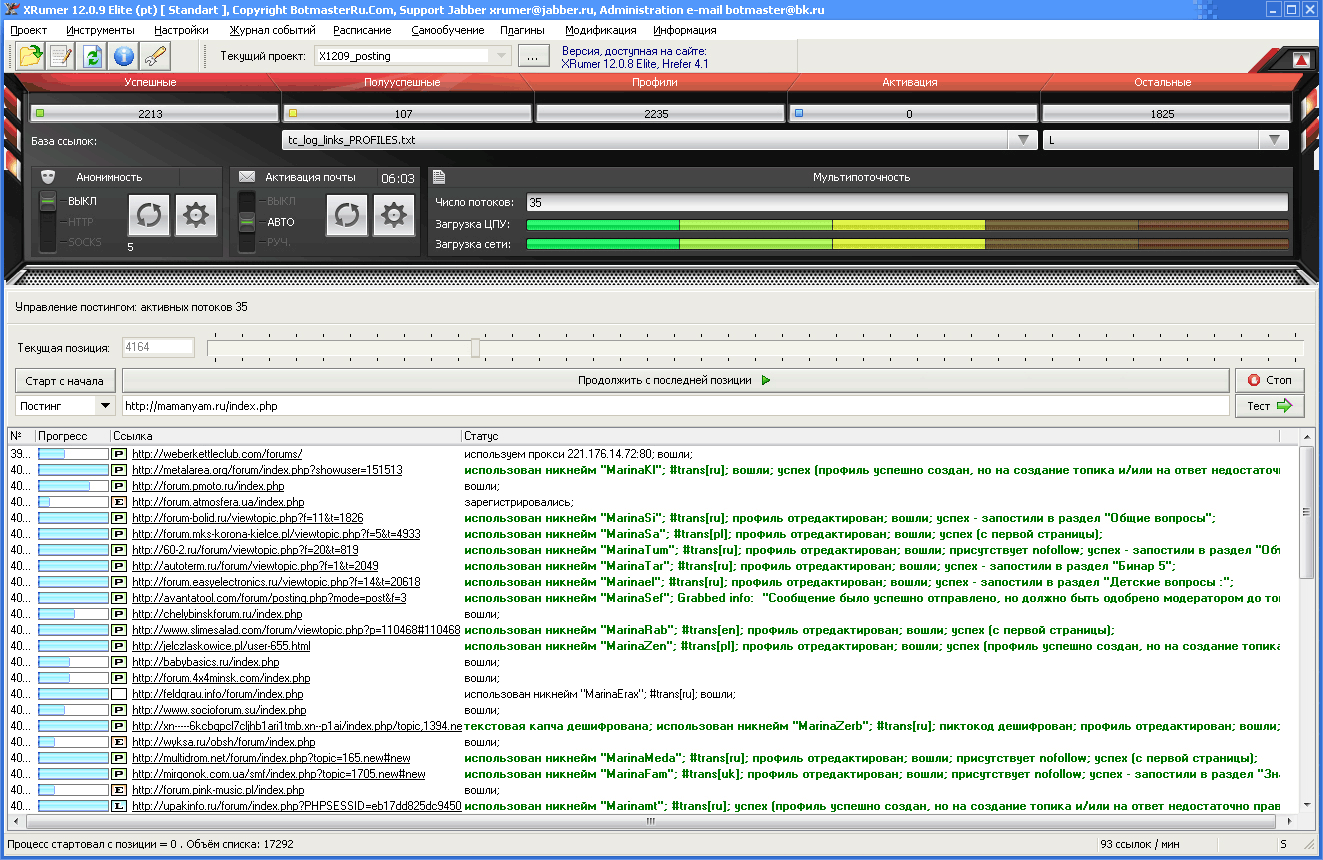Open the Полууспешные 107 counter
Viewport: 1323px width, 860px height.
[x=407, y=114]
